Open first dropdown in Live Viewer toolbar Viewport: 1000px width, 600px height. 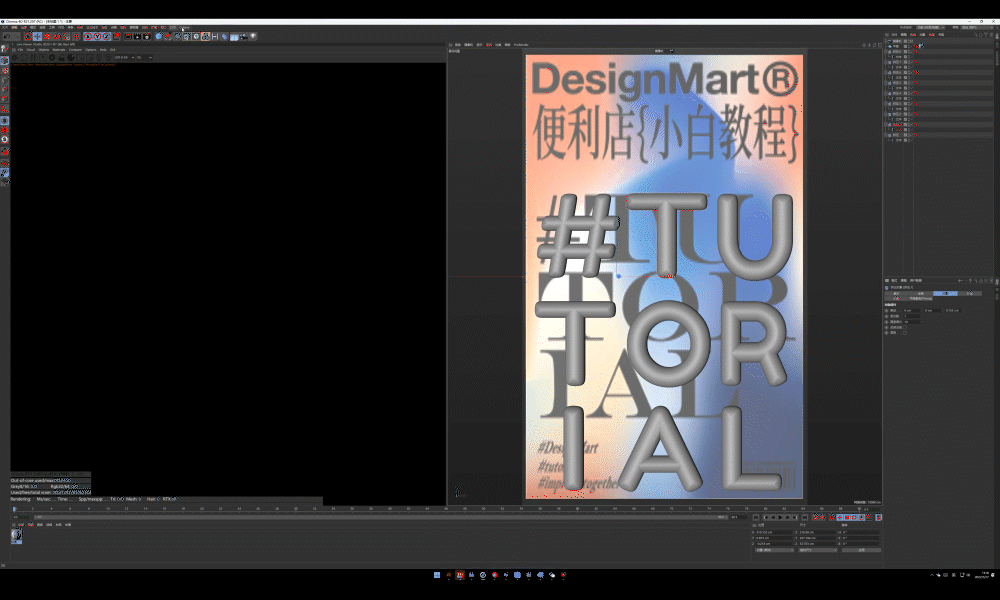pyautogui.click(x=124, y=57)
